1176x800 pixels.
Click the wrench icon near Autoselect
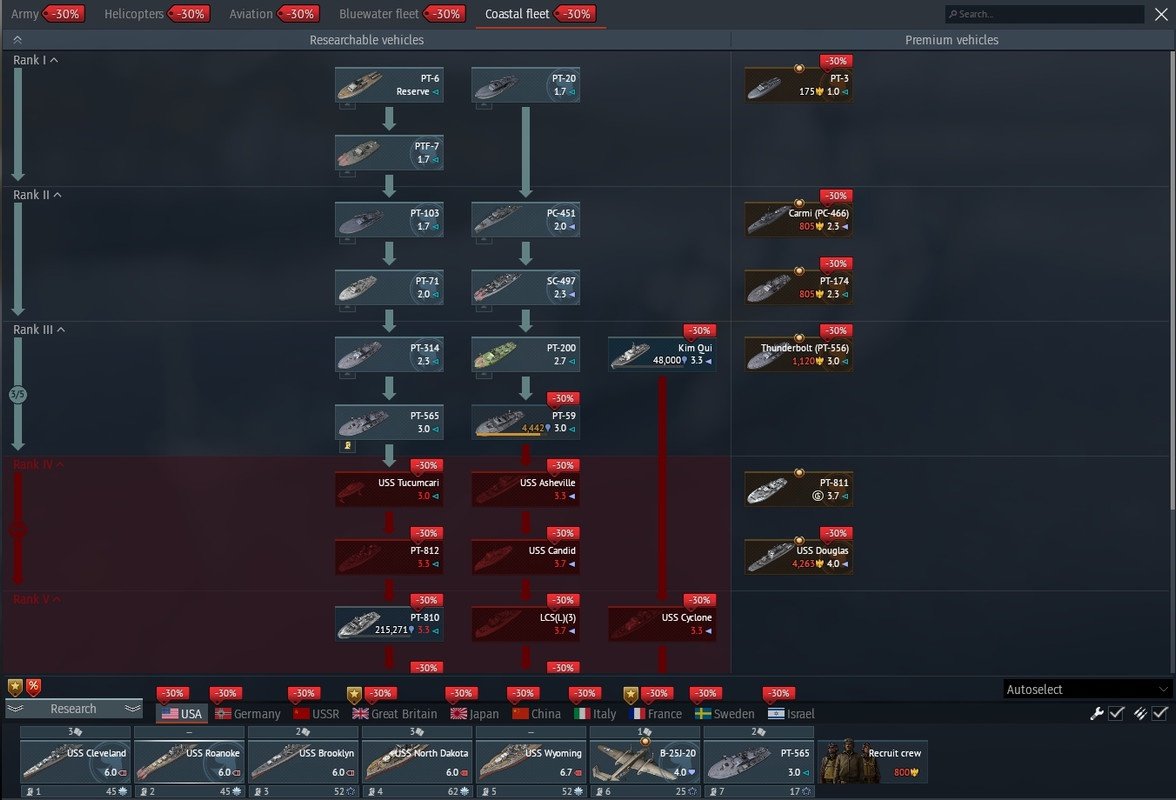click(1096, 714)
